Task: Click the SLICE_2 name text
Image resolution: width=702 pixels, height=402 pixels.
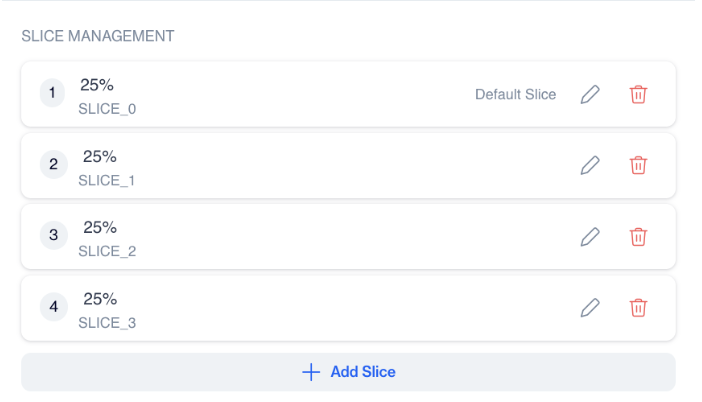Action: coord(107,251)
